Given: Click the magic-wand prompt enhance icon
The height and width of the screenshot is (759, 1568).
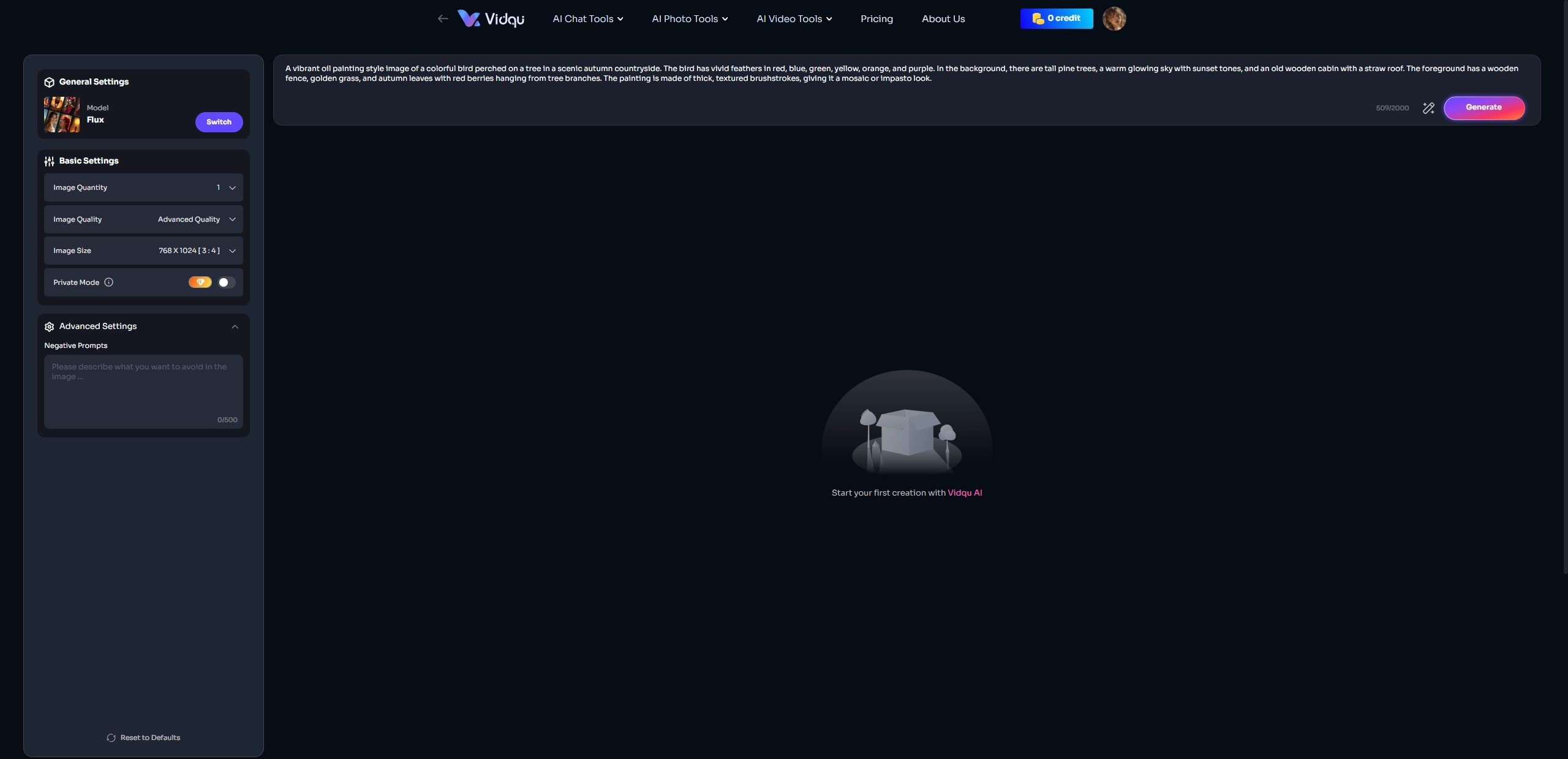Looking at the screenshot, I should [x=1429, y=108].
